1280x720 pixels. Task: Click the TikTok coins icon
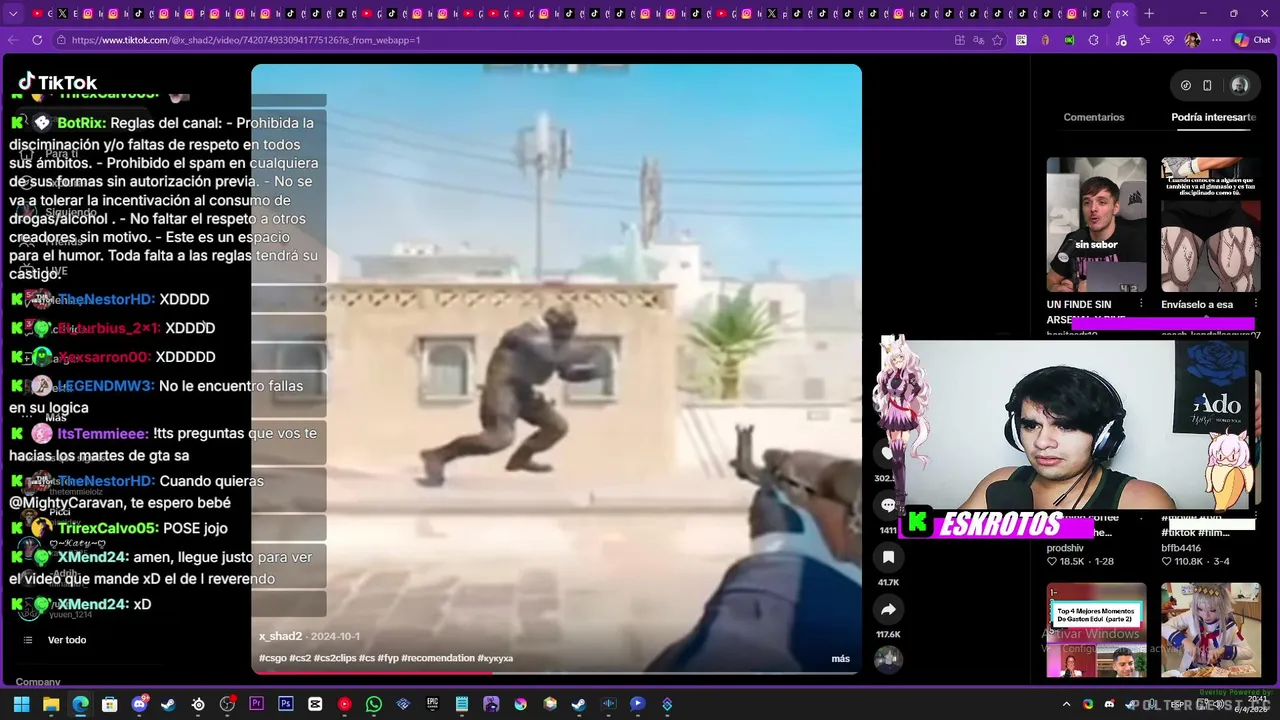[1186, 85]
